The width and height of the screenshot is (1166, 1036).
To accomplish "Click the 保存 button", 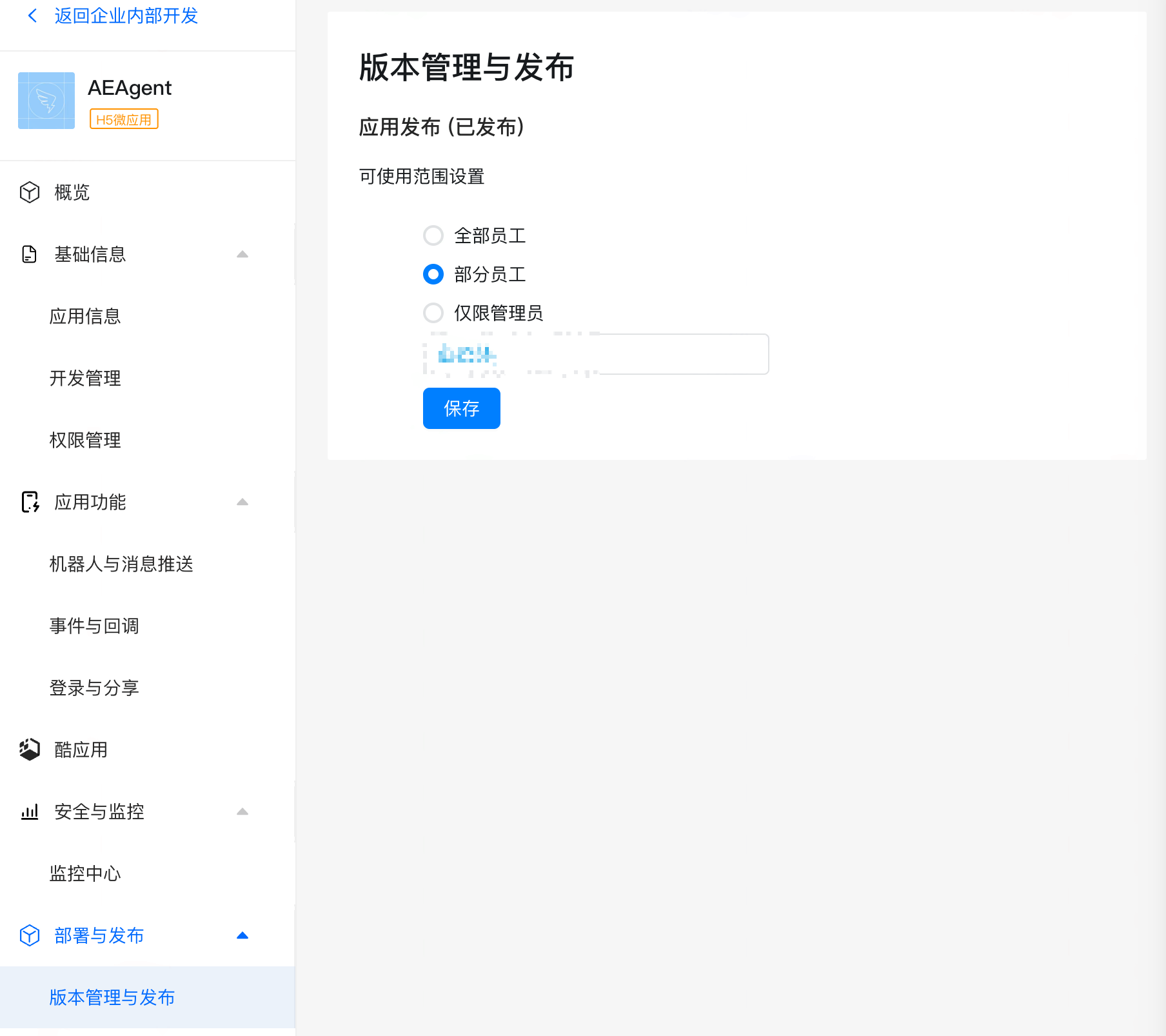I will [x=462, y=408].
